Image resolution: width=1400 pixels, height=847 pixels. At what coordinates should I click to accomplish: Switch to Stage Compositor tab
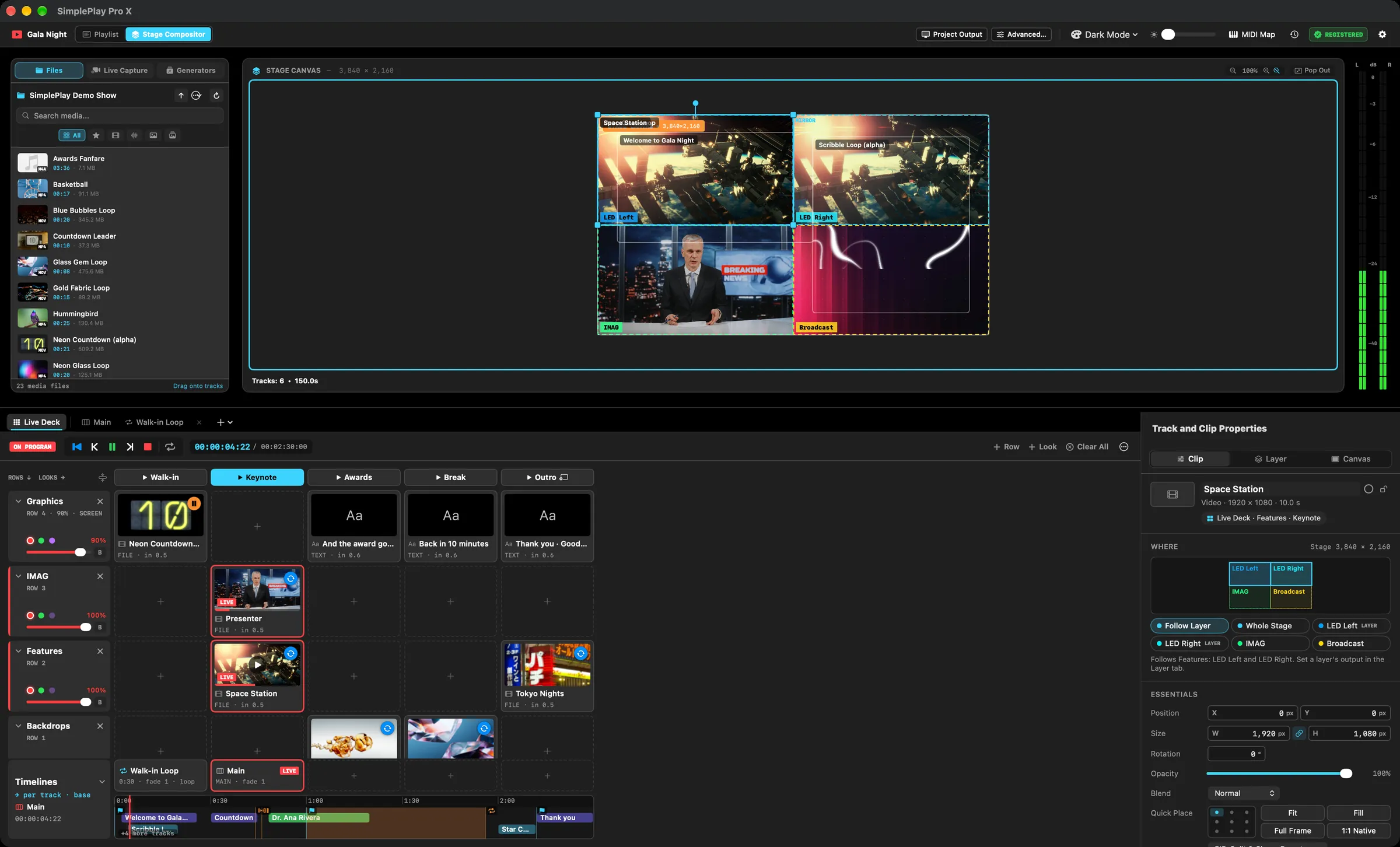[169, 34]
